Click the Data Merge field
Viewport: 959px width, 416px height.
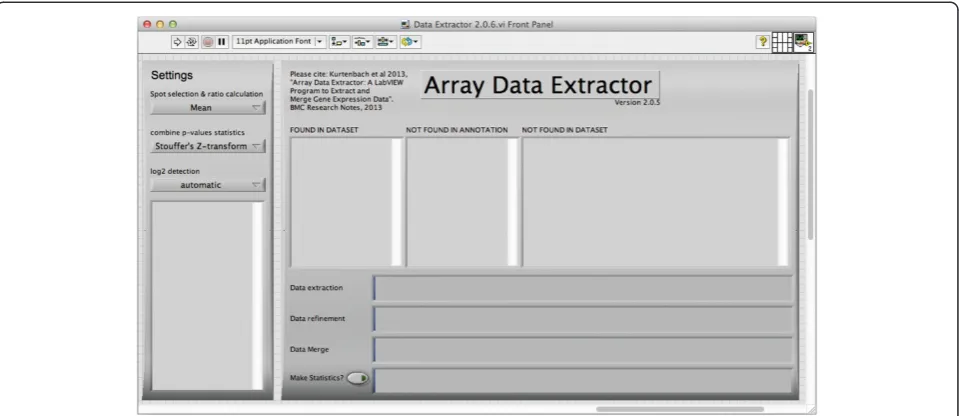click(583, 349)
